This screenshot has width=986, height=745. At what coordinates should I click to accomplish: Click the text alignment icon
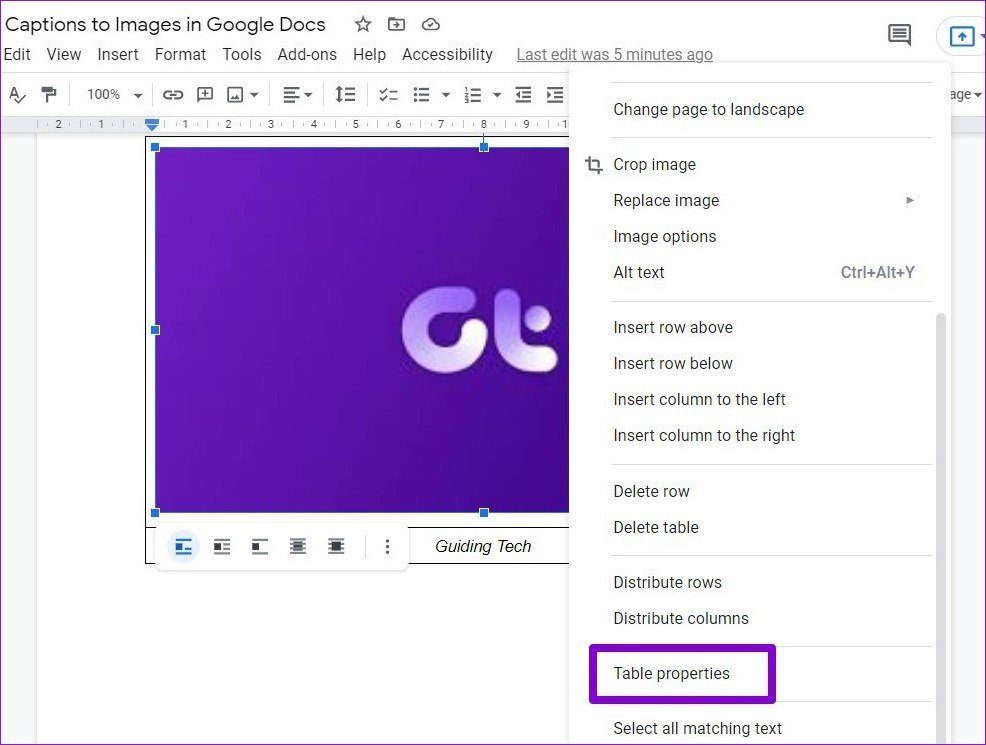(291, 95)
